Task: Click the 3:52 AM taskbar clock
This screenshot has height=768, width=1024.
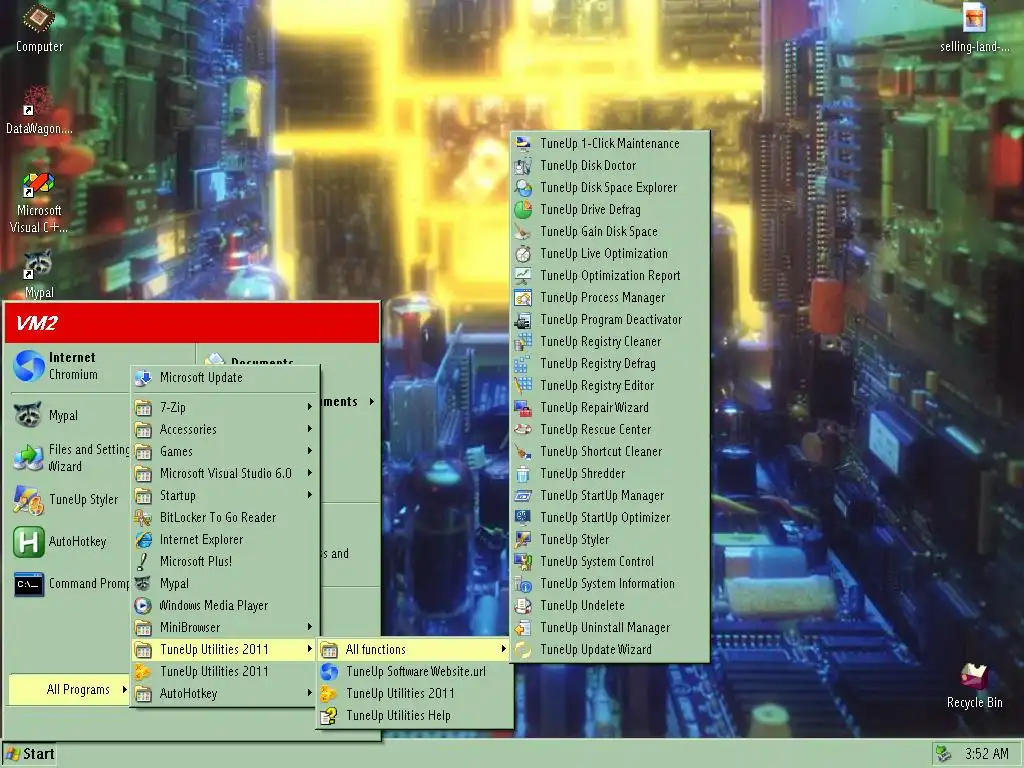Action: pos(987,754)
